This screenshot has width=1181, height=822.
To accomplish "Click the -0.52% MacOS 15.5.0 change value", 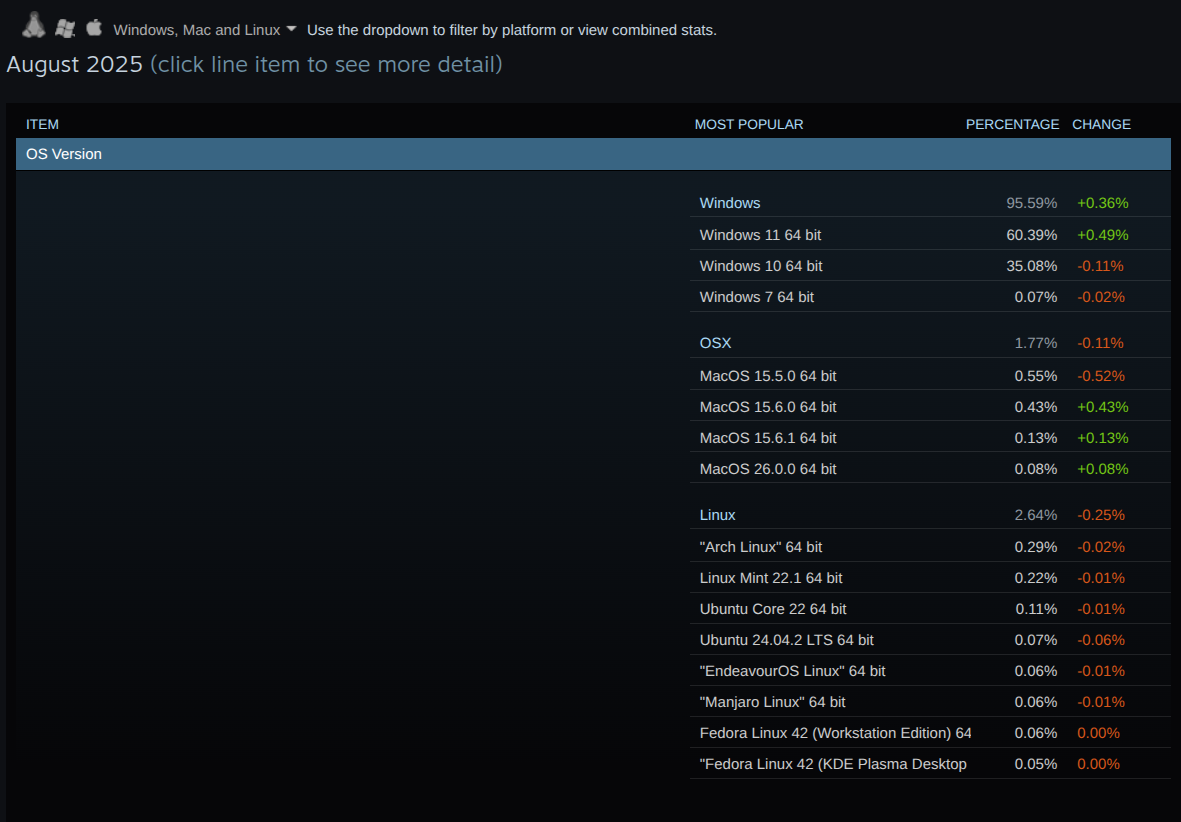I will (x=1100, y=375).
